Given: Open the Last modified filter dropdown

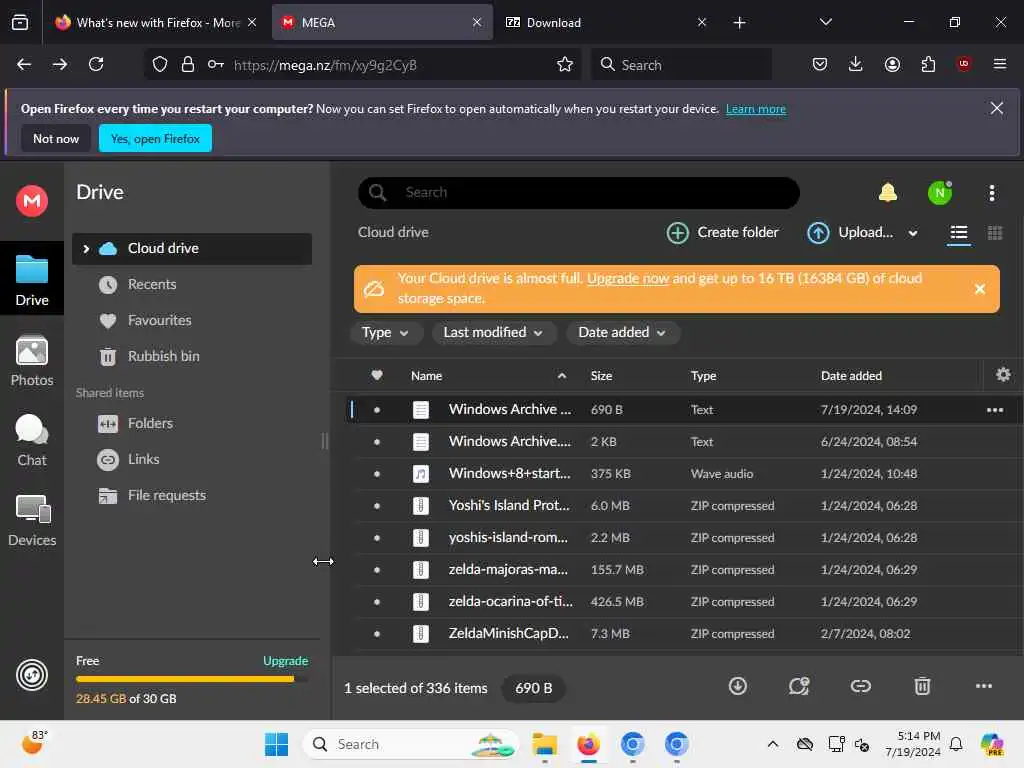Looking at the screenshot, I should pyautogui.click(x=493, y=332).
